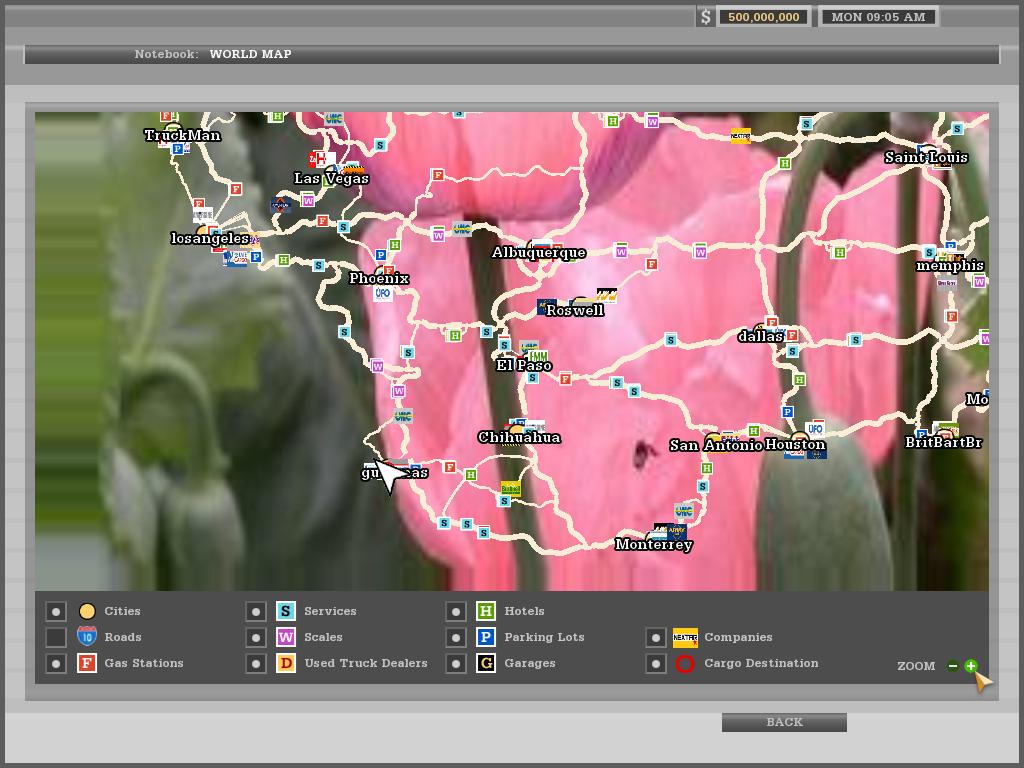Screen dimensions: 1024x768
Task: Click the zoom in plus icon
Action: click(x=970, y=666)
